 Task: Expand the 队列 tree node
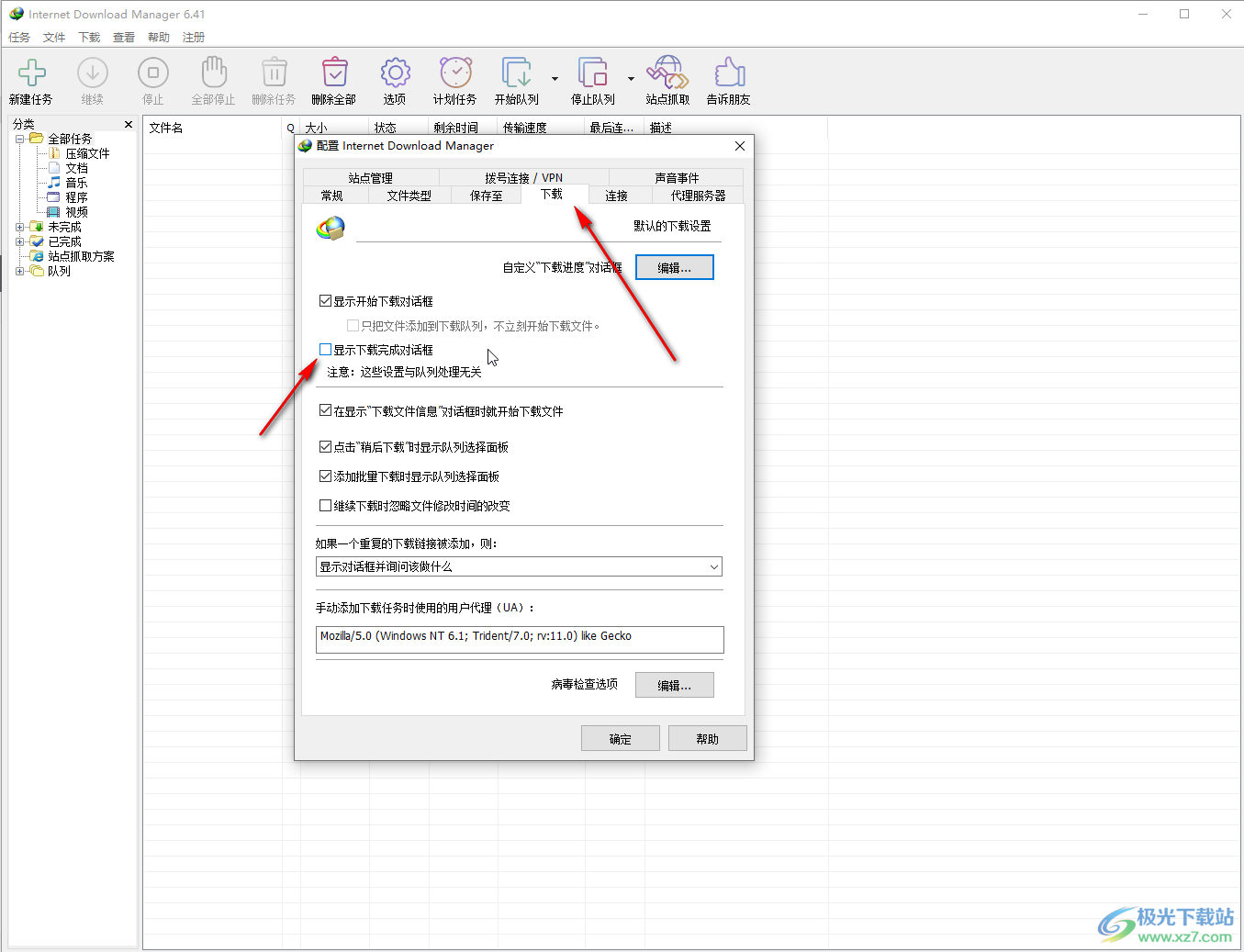click(20, 271)
